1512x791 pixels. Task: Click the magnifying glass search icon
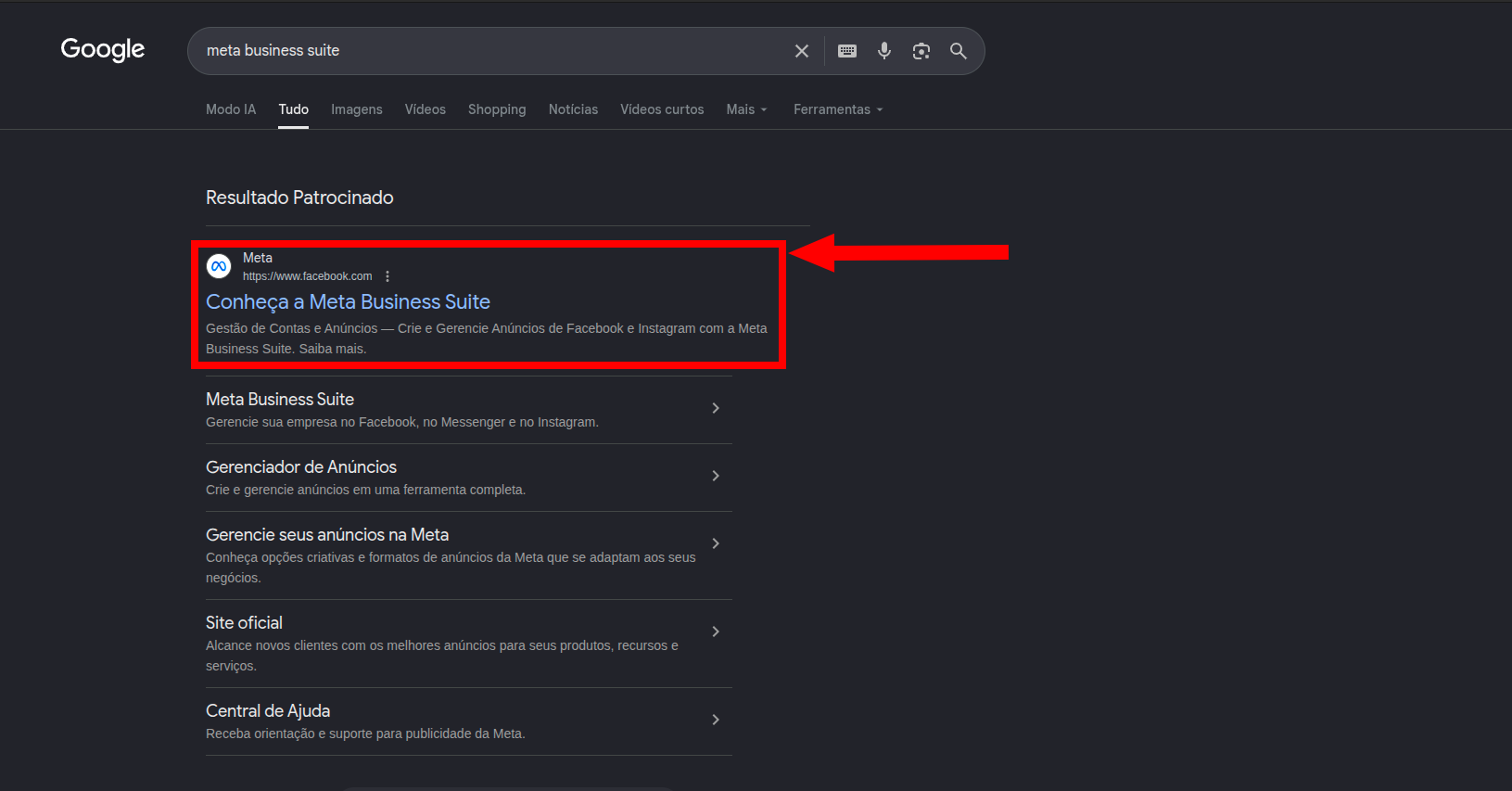coord(959,51)
